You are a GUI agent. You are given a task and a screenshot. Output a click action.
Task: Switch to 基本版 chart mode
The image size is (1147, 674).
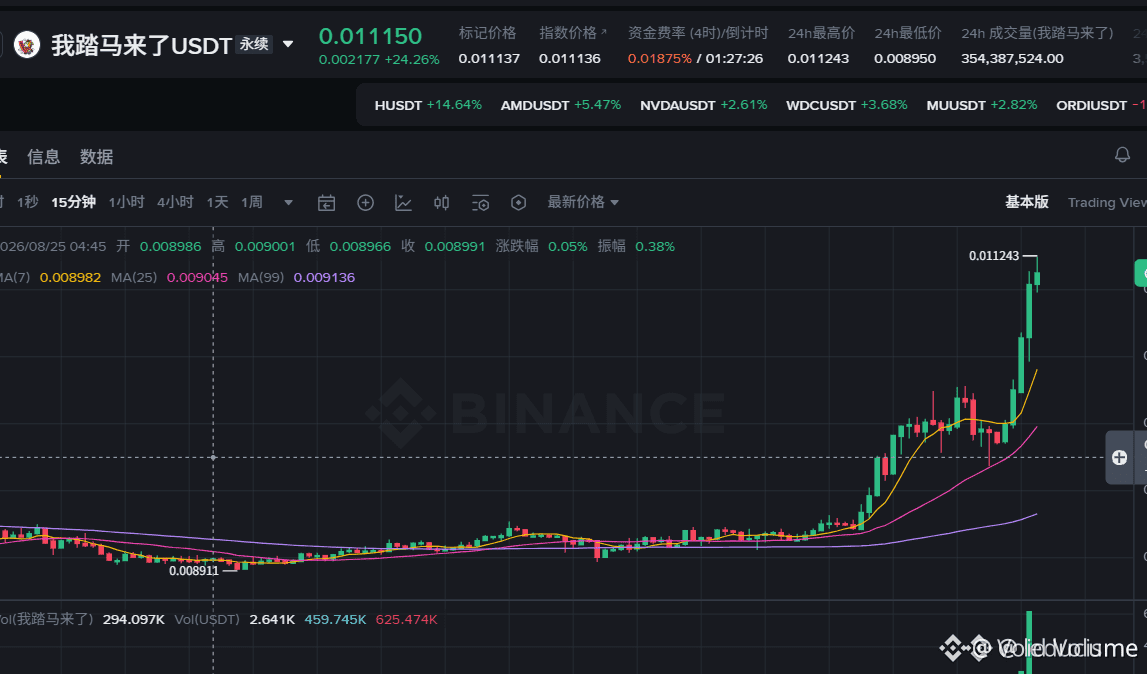point(1026,202)
